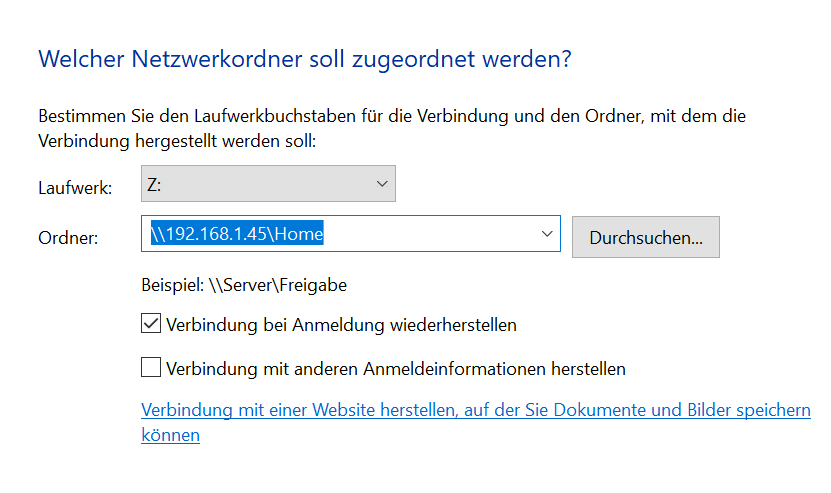Click the chevron arrow beside Z:

pyautogui.click(x=381, y=184)
